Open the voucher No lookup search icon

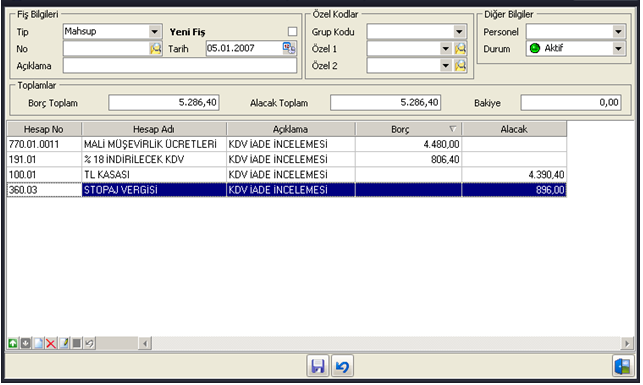tap(155, 48)
